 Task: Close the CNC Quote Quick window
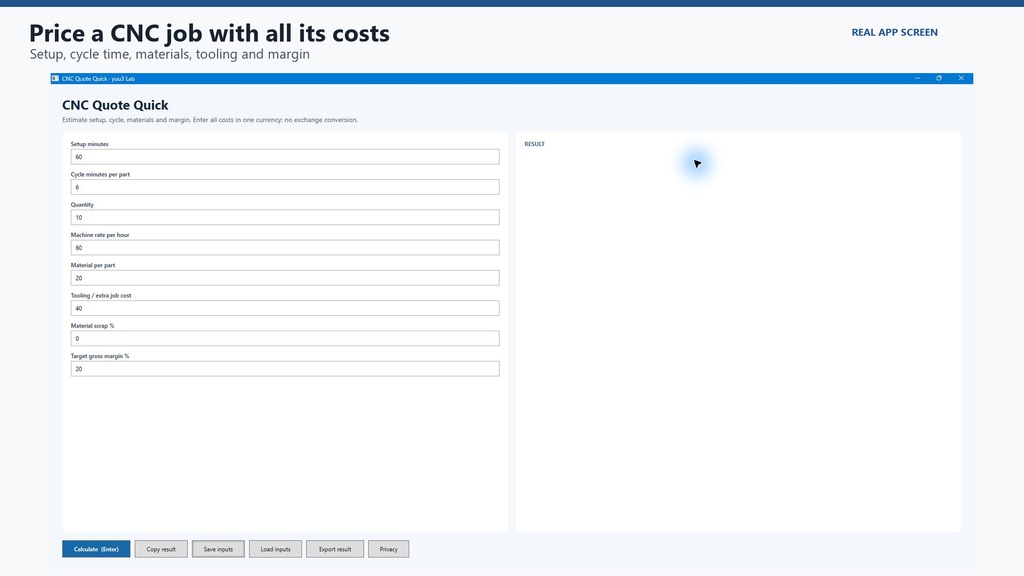(x=961, y=78)
